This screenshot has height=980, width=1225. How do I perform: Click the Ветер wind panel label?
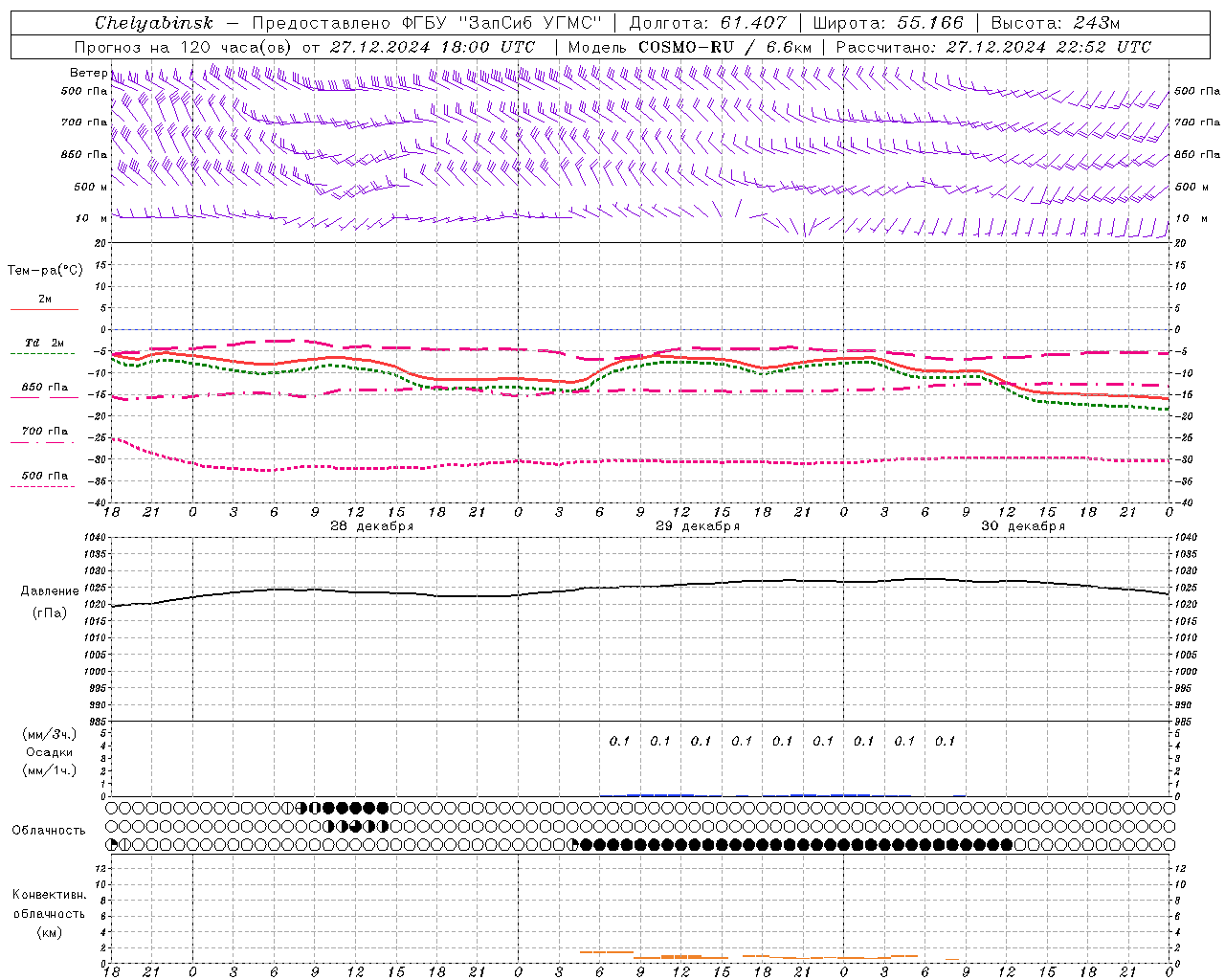(88, 73)
